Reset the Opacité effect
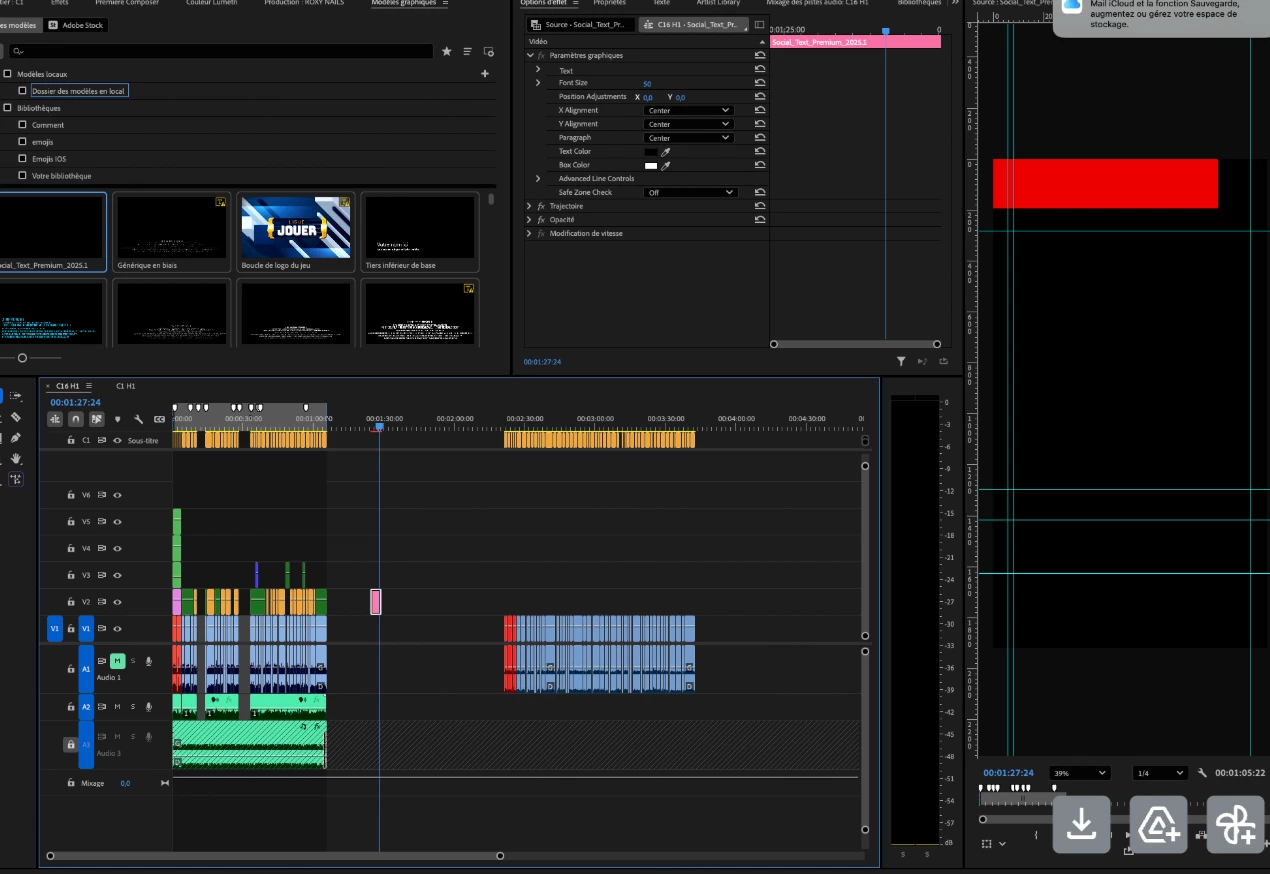Screen dimensions: 1270x874 760,219
